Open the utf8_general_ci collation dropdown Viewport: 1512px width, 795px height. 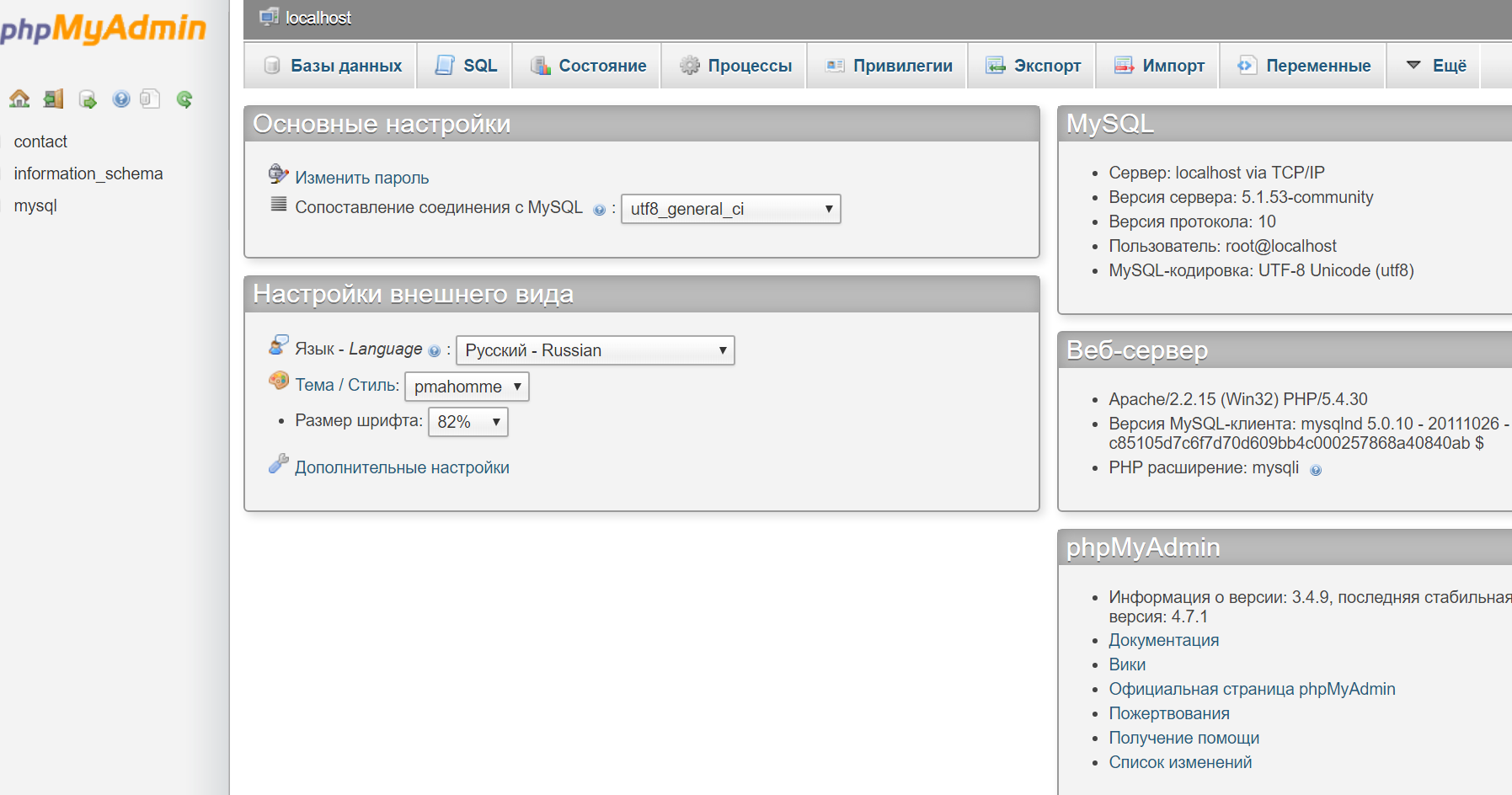click(x=730, y=209)
